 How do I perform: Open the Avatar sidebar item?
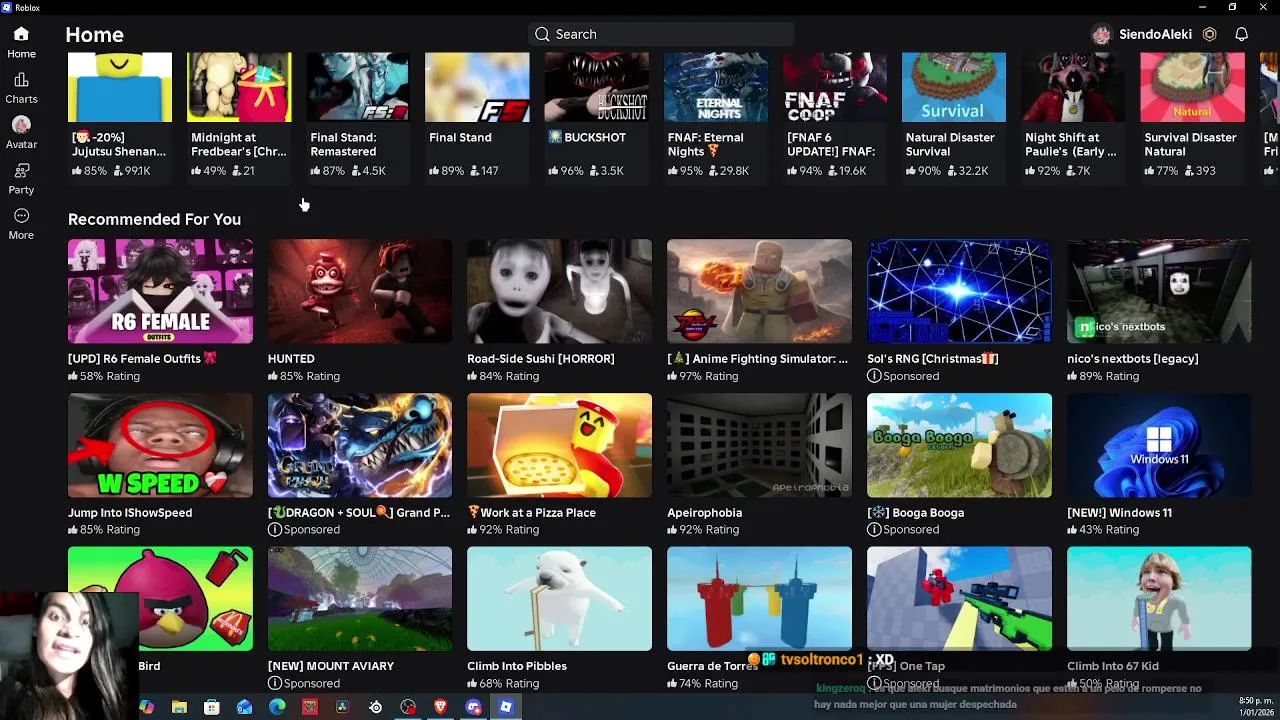pyautogui.click(x=21, y=133)
